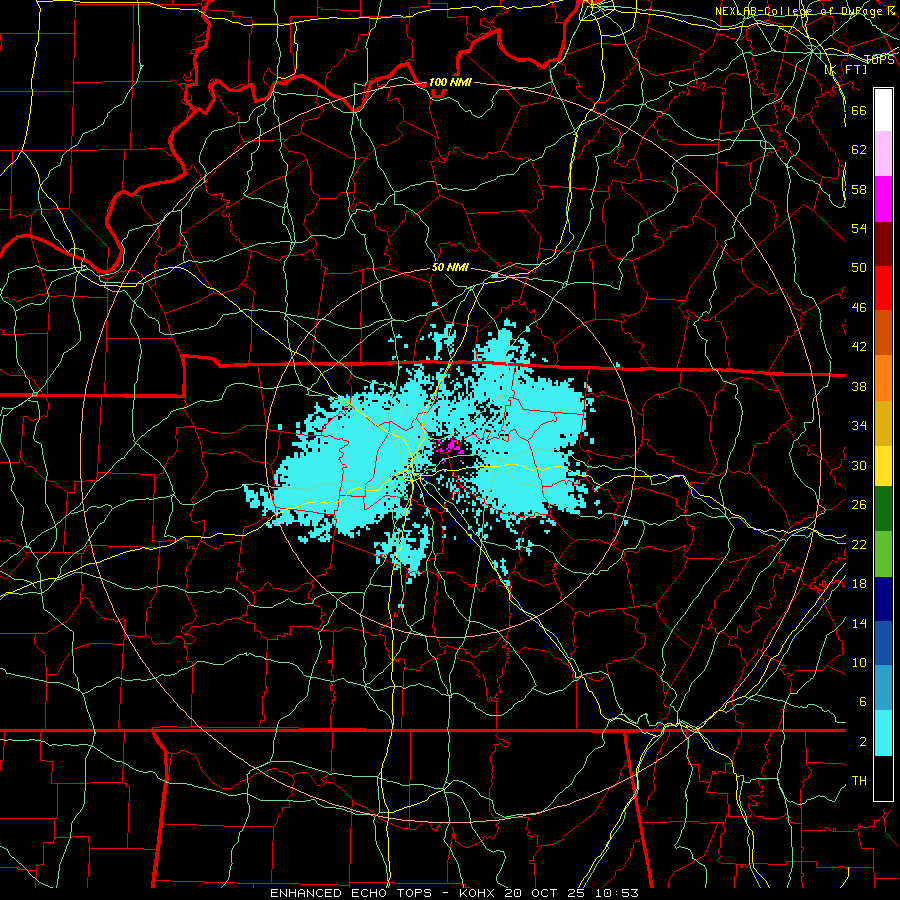This screenshot has height=900, width=900.
Task: Click the K FT units label
Action: coord(846,69)
